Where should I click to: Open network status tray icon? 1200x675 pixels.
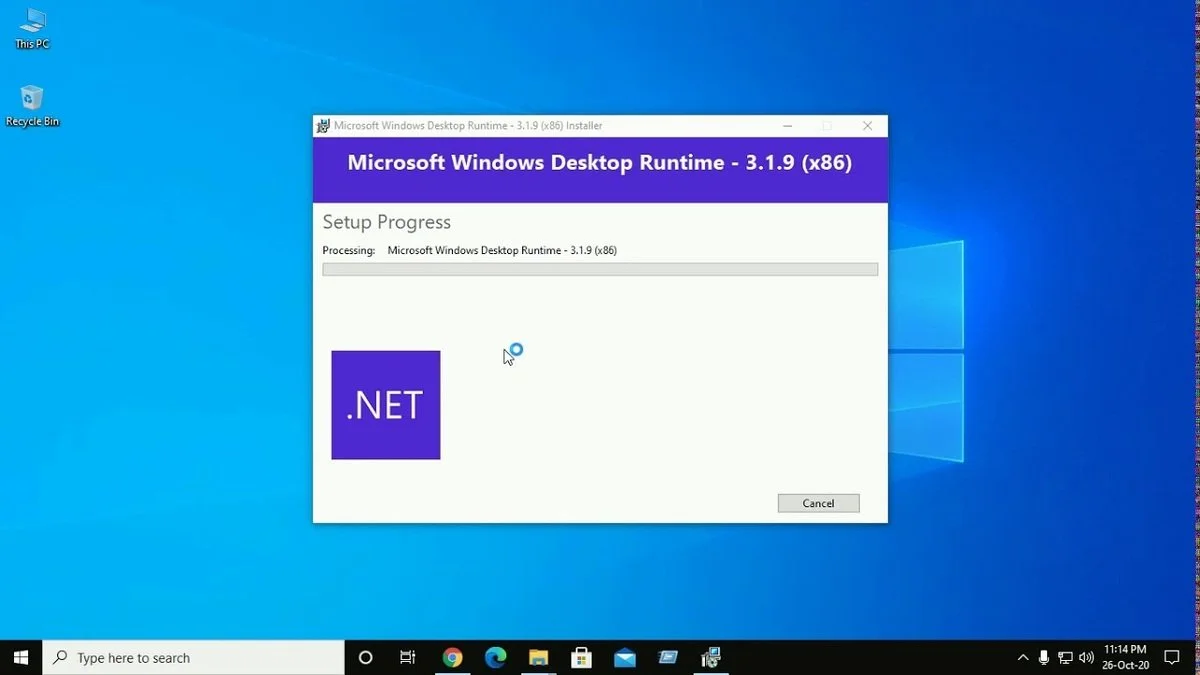(x=1065, y=658)
